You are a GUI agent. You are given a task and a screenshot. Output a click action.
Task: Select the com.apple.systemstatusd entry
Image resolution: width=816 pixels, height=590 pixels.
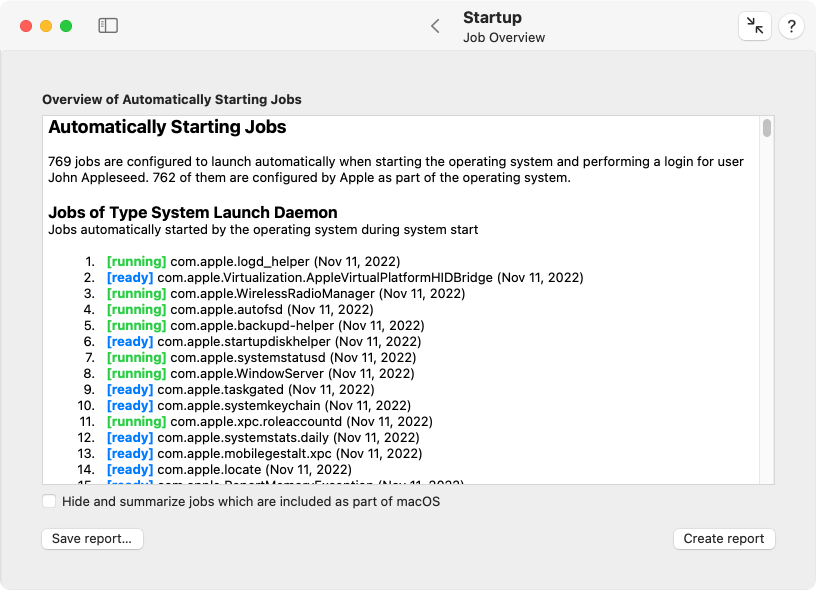coord(261,357)
